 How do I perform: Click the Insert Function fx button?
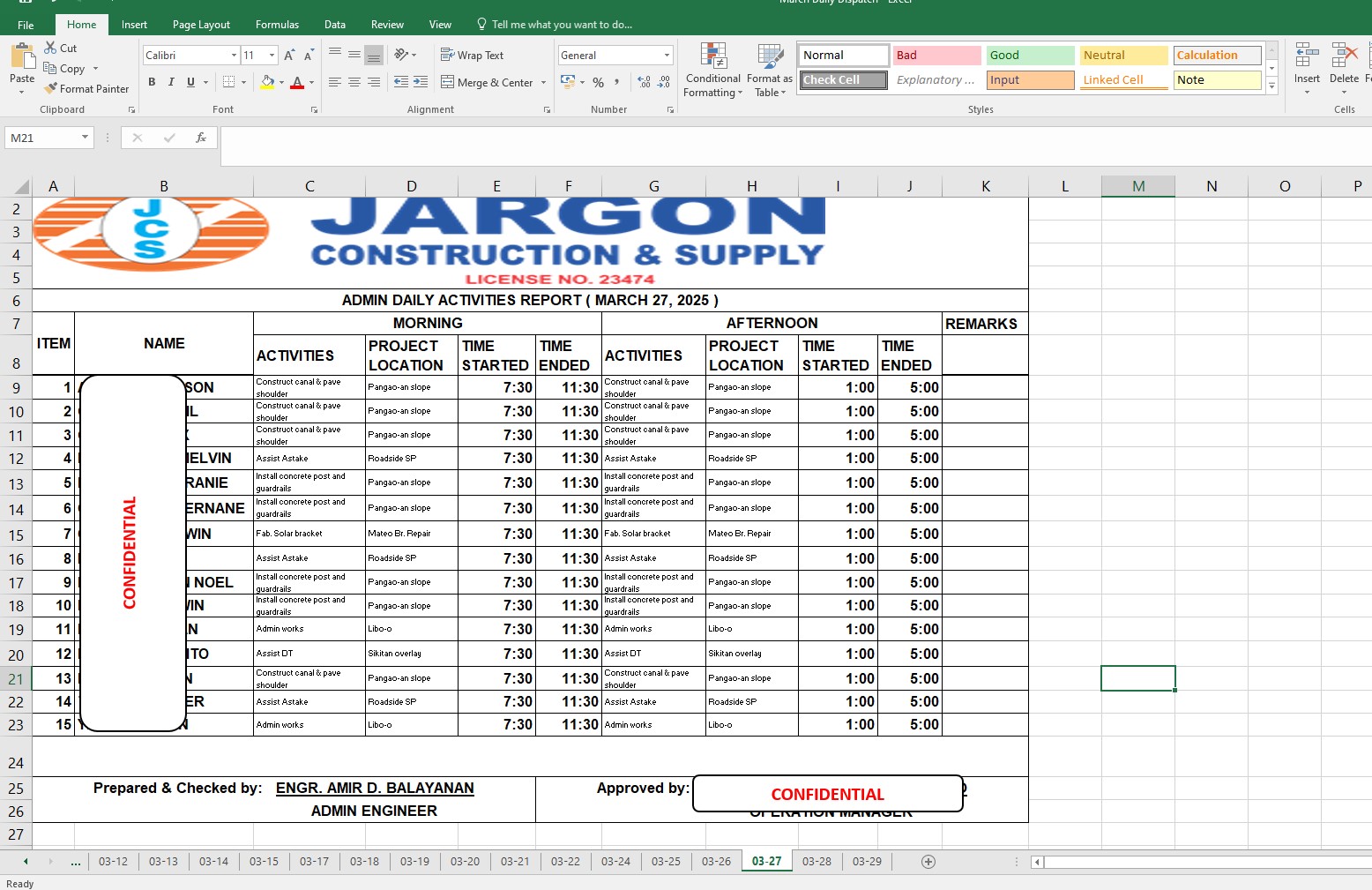coord(201,138)
